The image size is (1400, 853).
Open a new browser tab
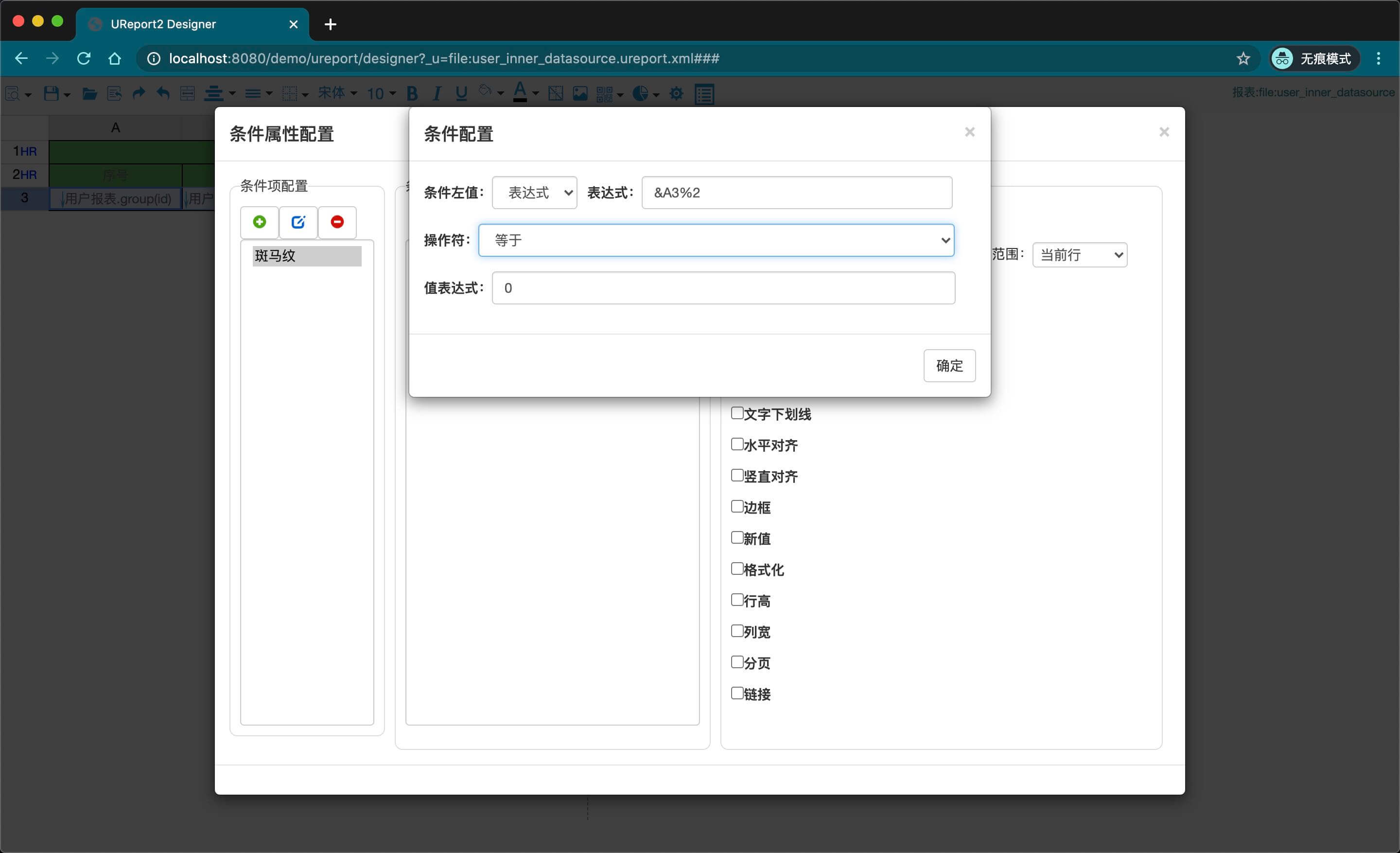[x=330, y=24]
